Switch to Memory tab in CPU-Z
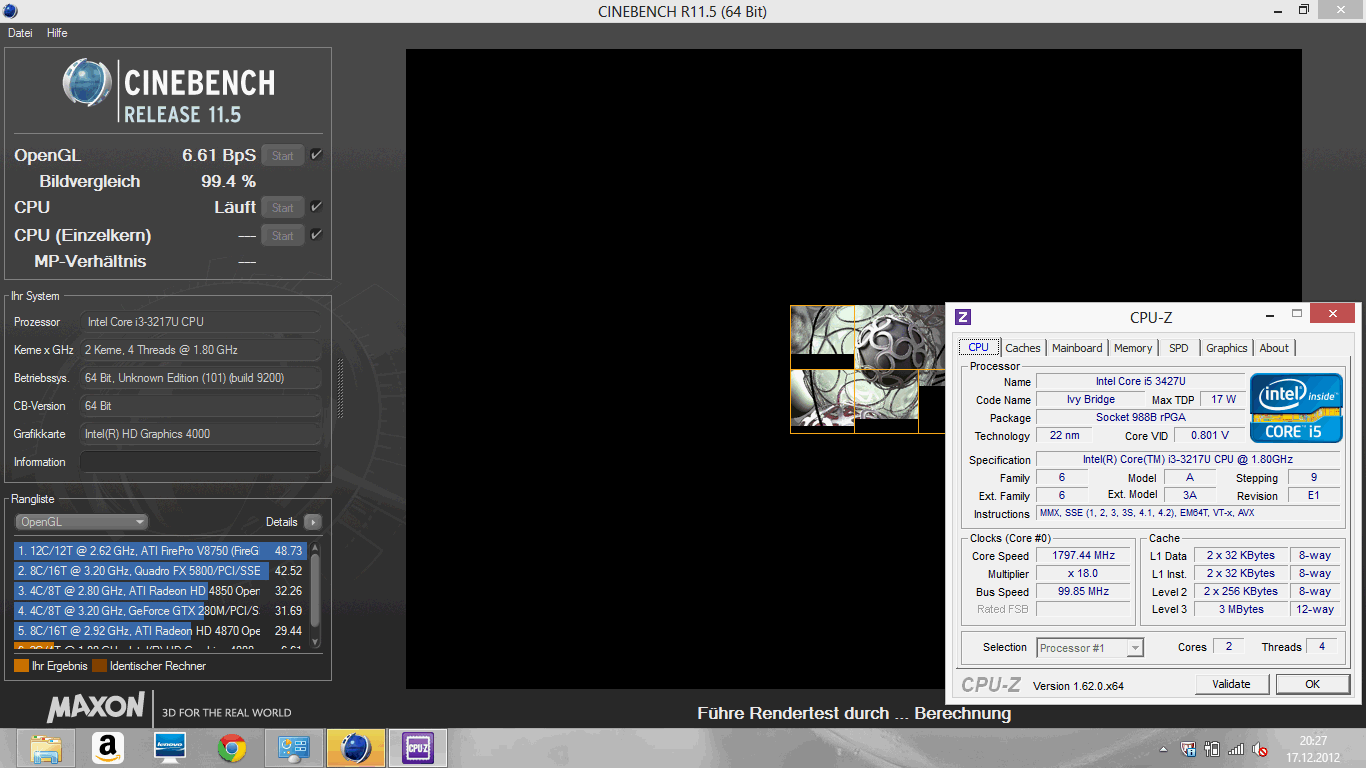Viewport: 1366px width, 768px height. 1133,348
